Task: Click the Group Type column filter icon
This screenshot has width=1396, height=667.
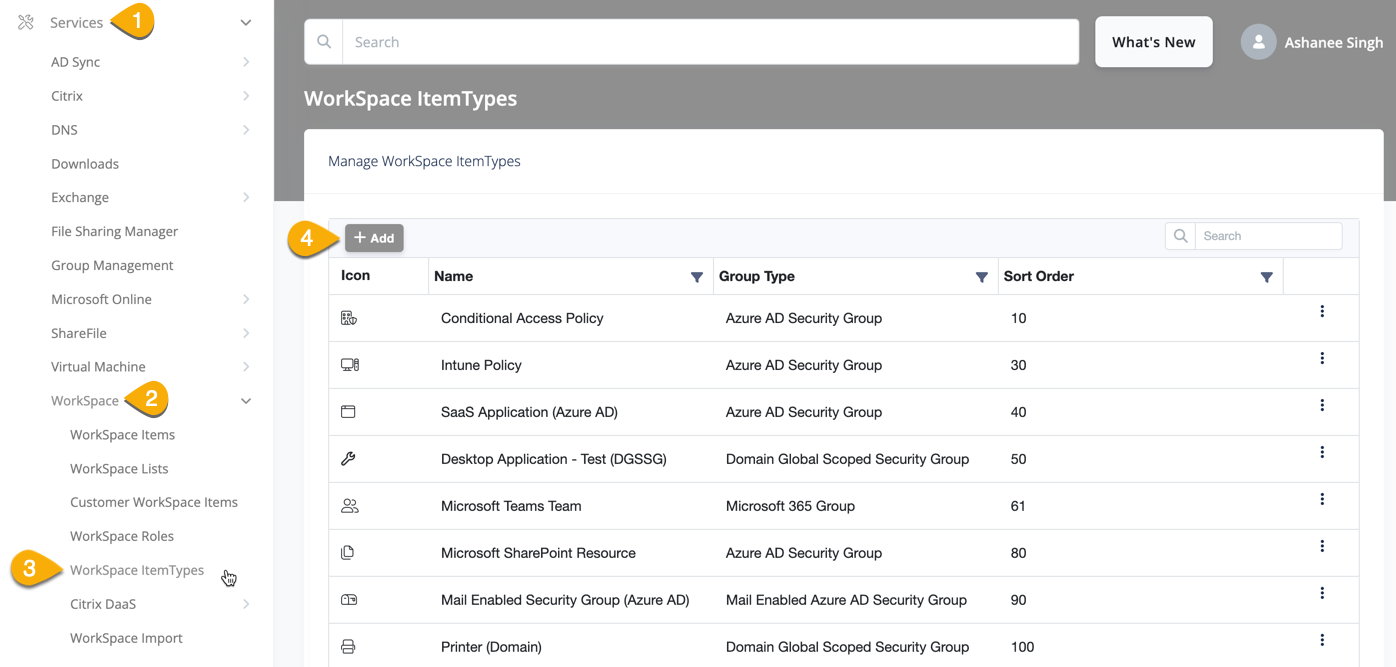Action: tap(981, 277)
